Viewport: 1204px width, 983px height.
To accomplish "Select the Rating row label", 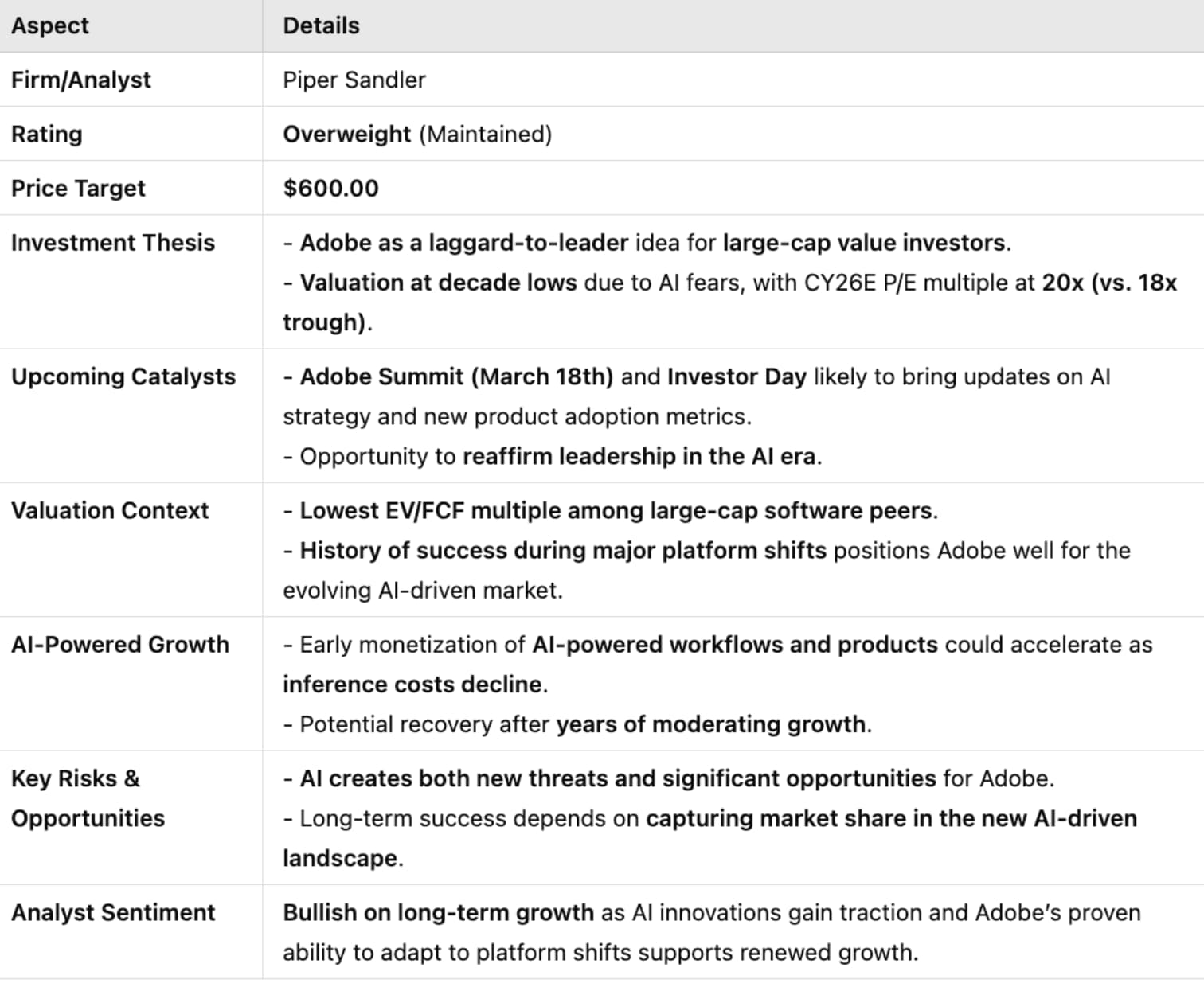I will click(47, 135).
